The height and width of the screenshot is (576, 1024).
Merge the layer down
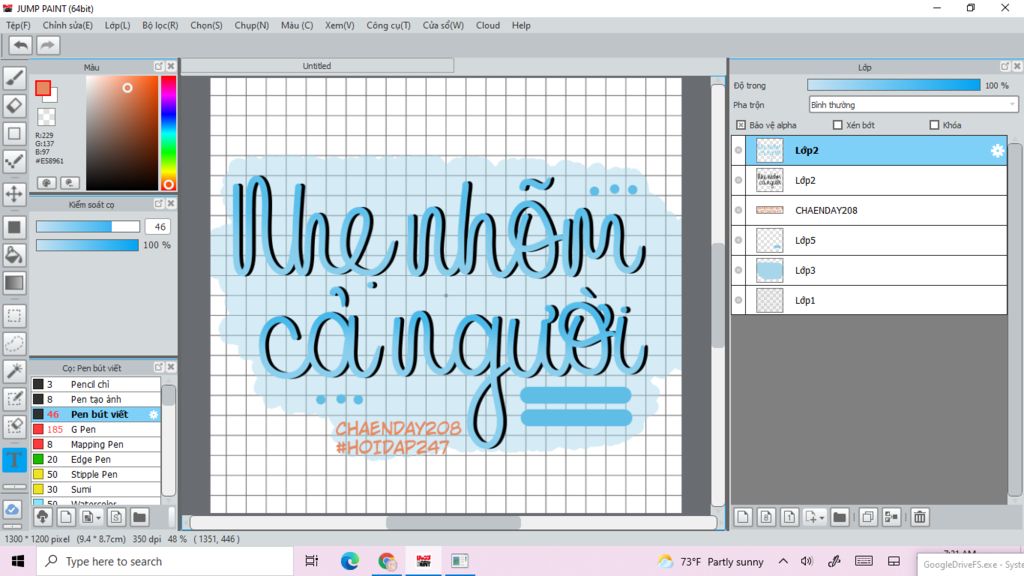(891, 517)
